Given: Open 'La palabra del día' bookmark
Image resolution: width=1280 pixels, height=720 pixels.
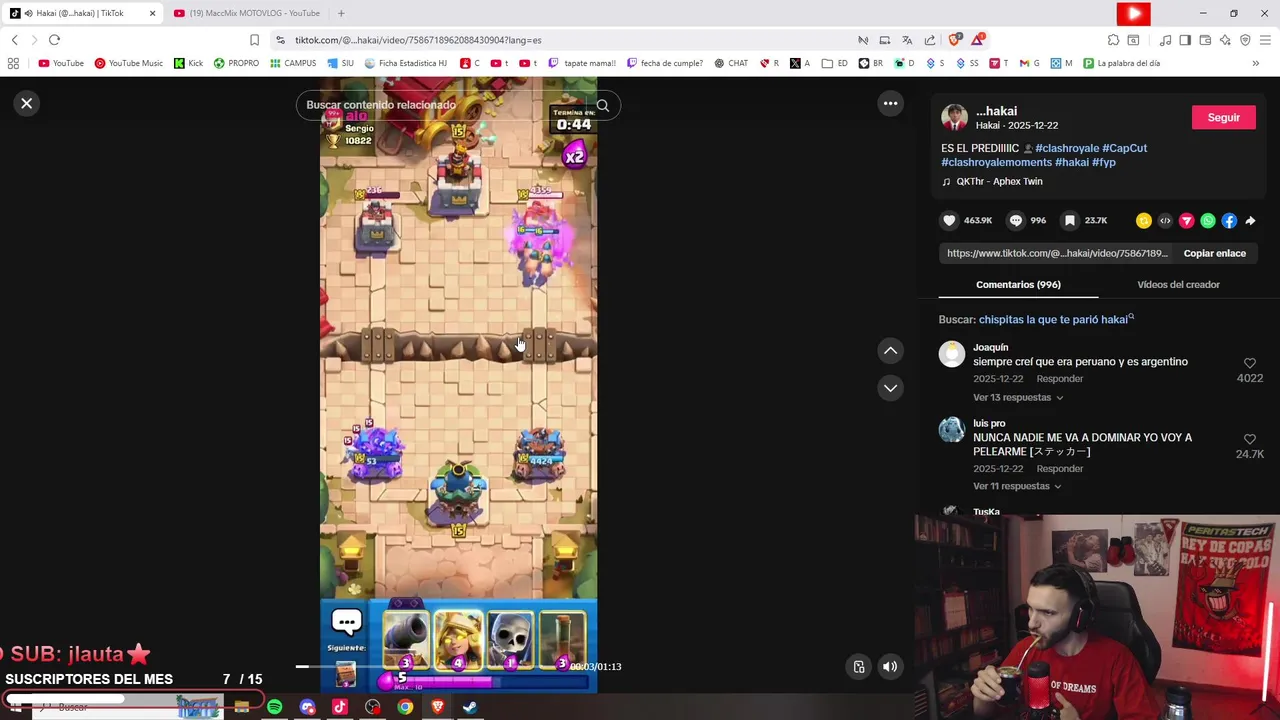Looking at the screenshot, I should point(1121,63).
